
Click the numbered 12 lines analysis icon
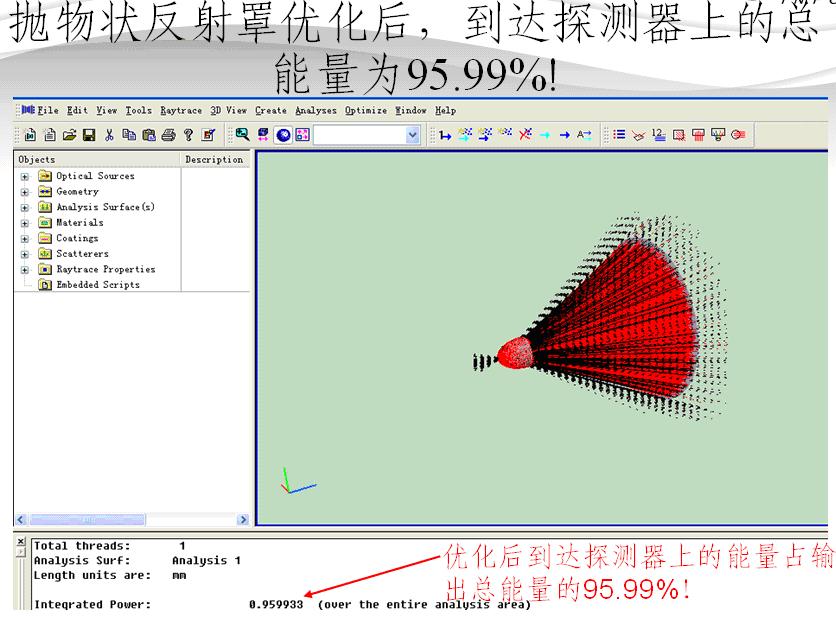(658, 134)
